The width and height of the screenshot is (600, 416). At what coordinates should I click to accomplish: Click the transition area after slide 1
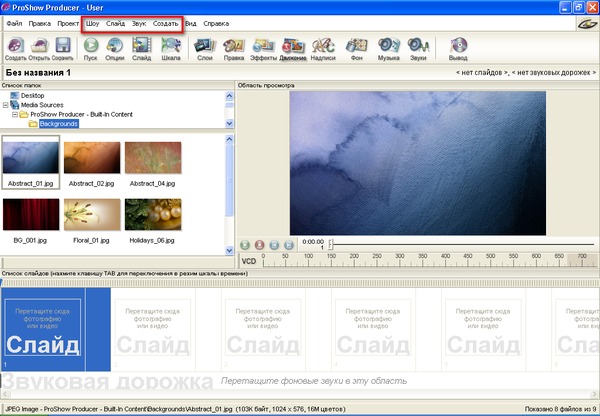98,329
